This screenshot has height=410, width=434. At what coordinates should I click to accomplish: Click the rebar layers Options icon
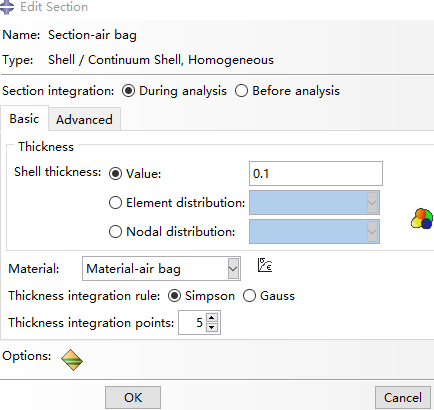point(72,360)
